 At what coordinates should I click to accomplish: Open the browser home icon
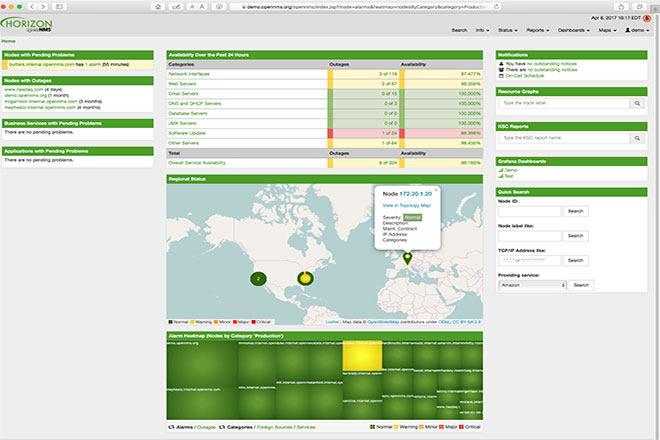pos(158,7)
